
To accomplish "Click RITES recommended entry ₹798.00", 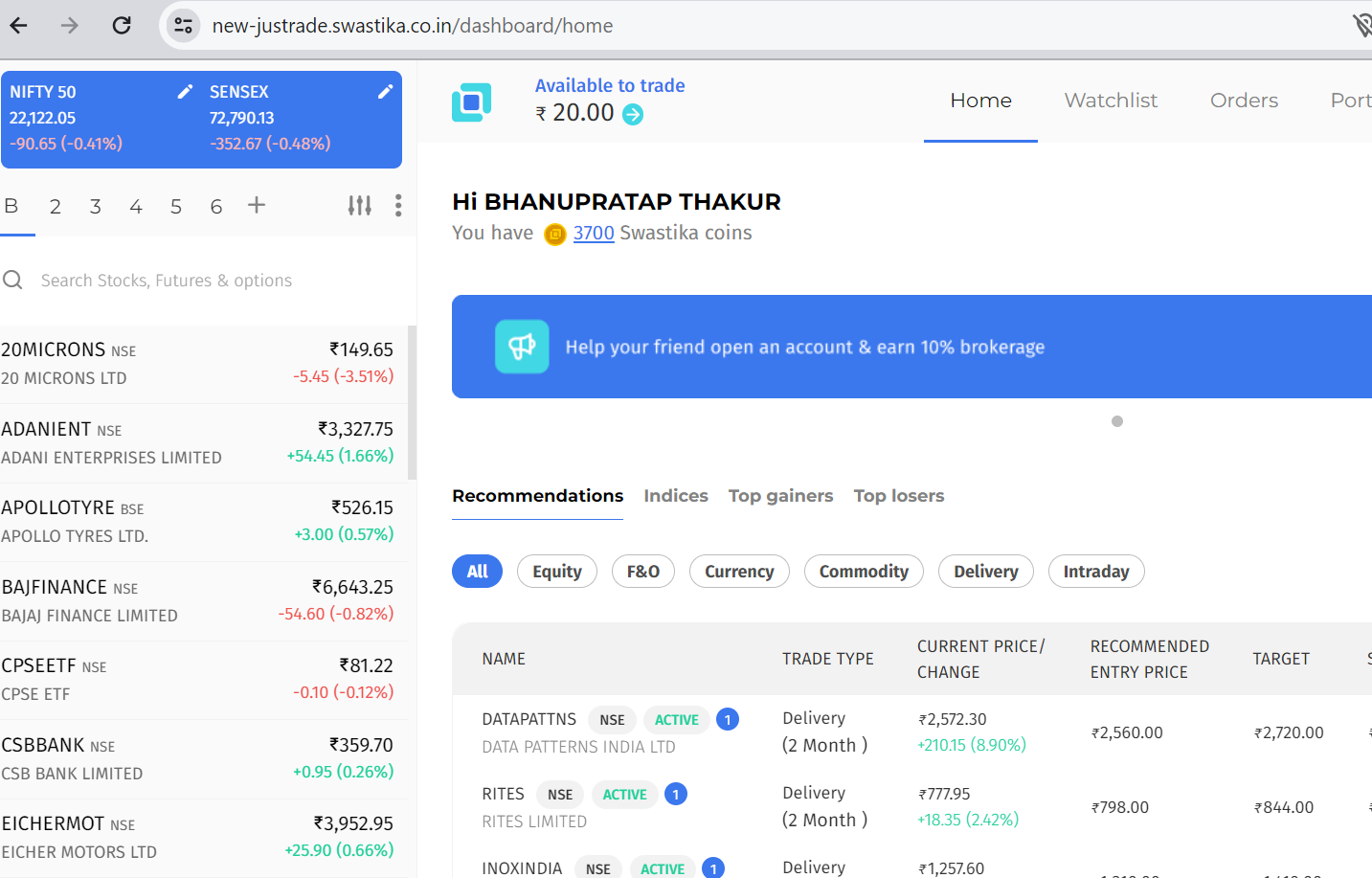I will [1119, 807].
